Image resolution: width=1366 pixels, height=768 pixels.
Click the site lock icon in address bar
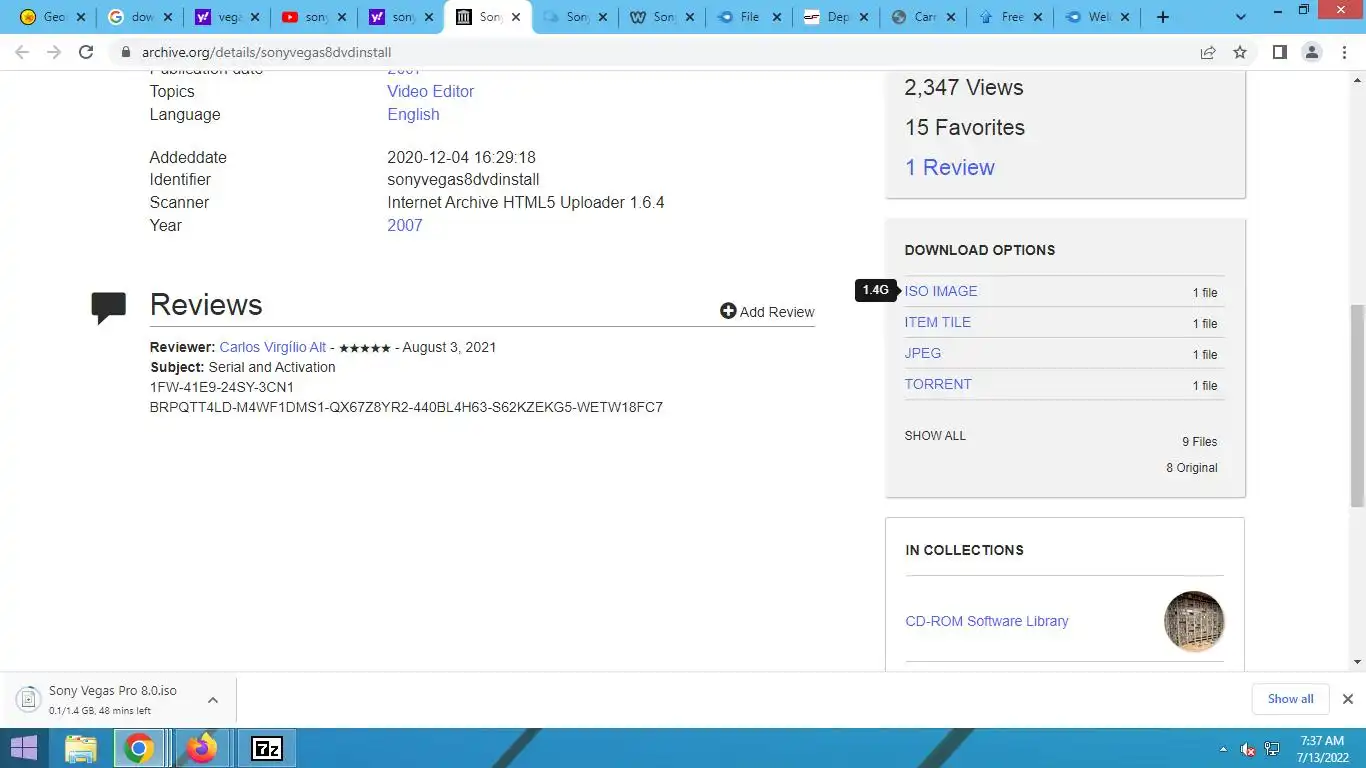[x=126, y=52]
